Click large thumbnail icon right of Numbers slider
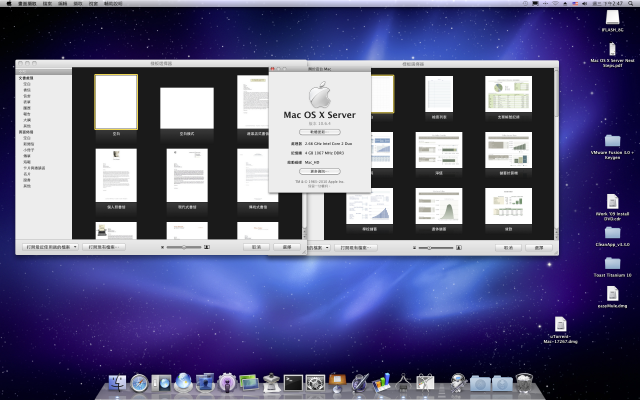The image size is (640, 400). tap(459, 248)
